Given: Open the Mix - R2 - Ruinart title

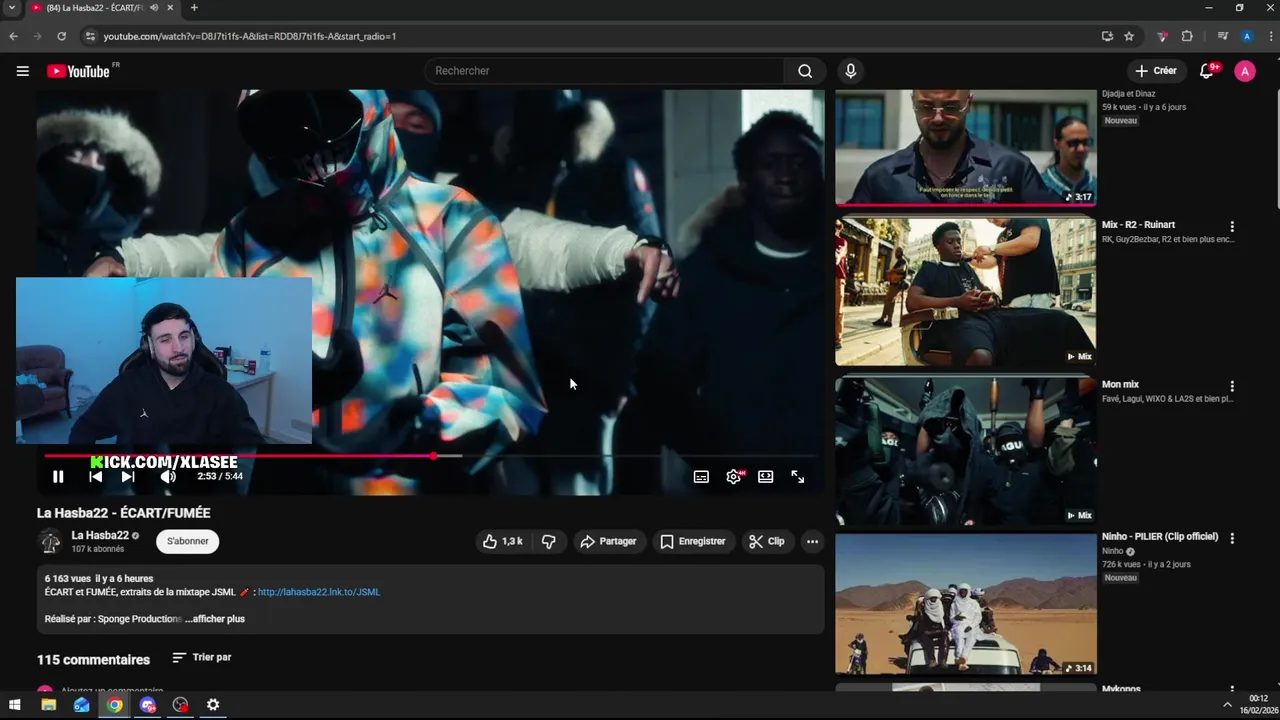Looking at the screenshot, I should pos(1138,225).
